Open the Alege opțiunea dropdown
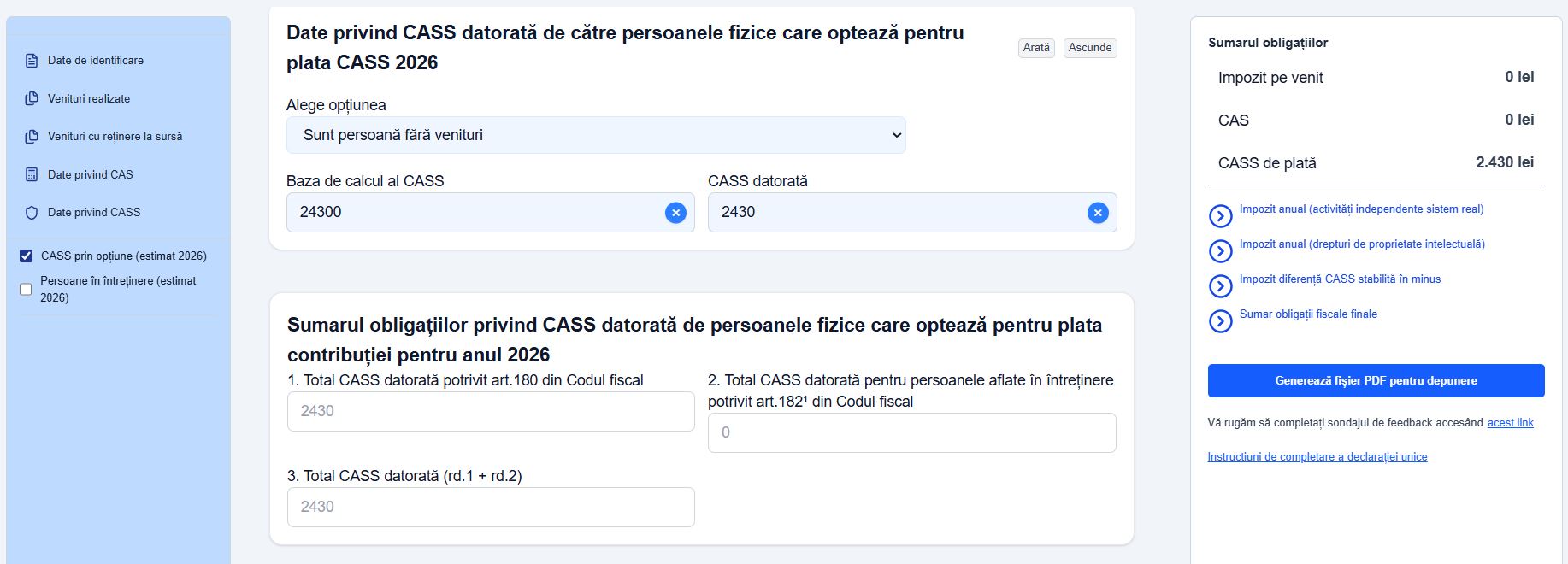The image size is (1568, 564). point(596,135)
